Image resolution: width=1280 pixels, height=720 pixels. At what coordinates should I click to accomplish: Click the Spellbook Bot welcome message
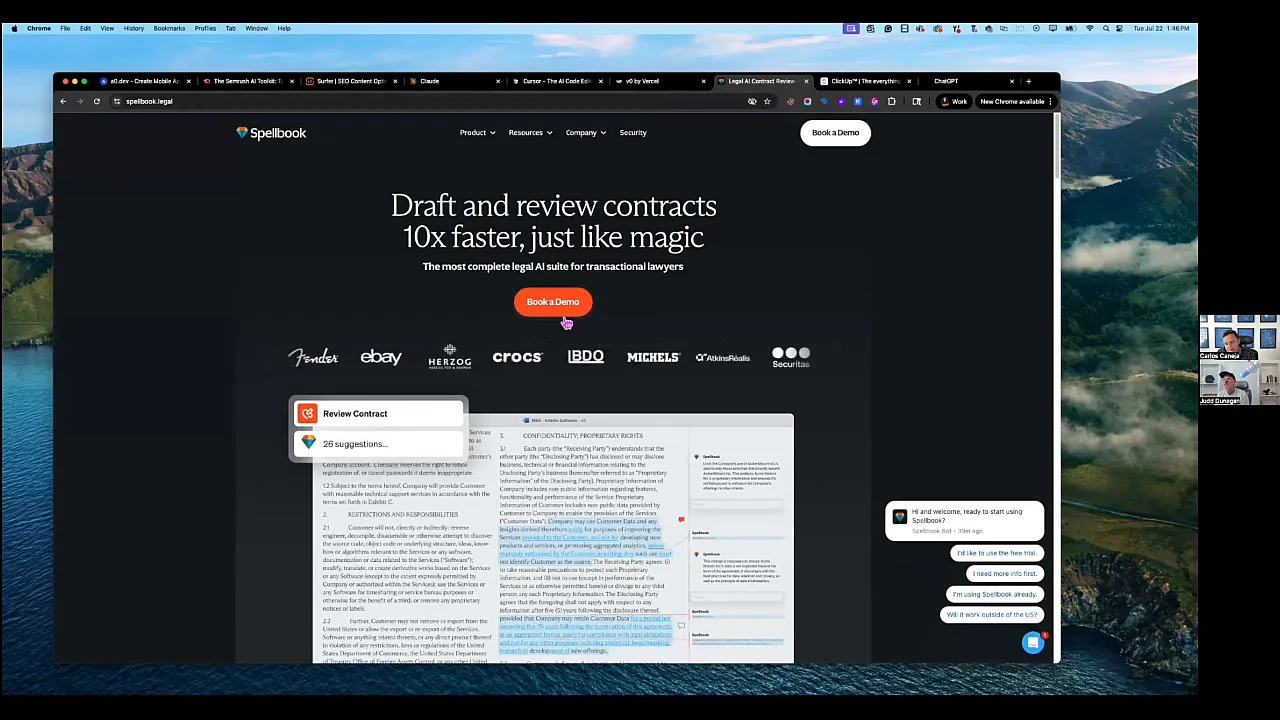pyautogui.click(x=965, y=520)
